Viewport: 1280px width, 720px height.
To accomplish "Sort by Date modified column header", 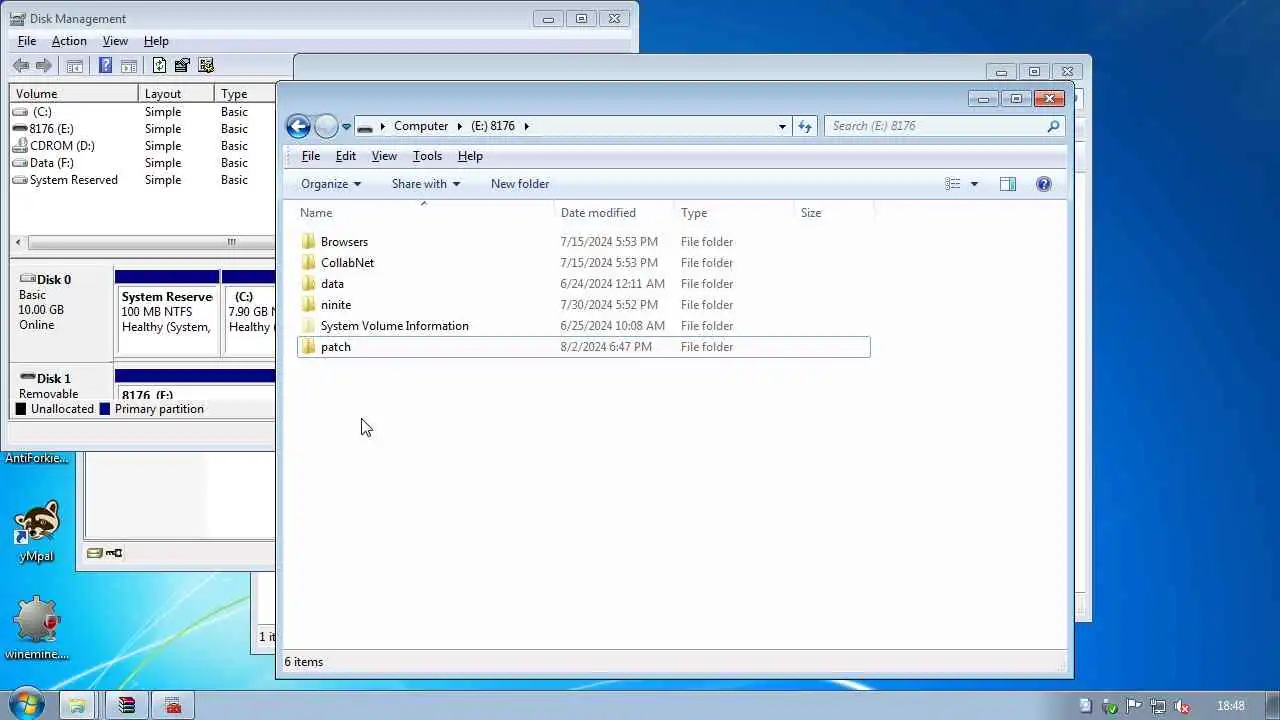I will coord(614,213).
